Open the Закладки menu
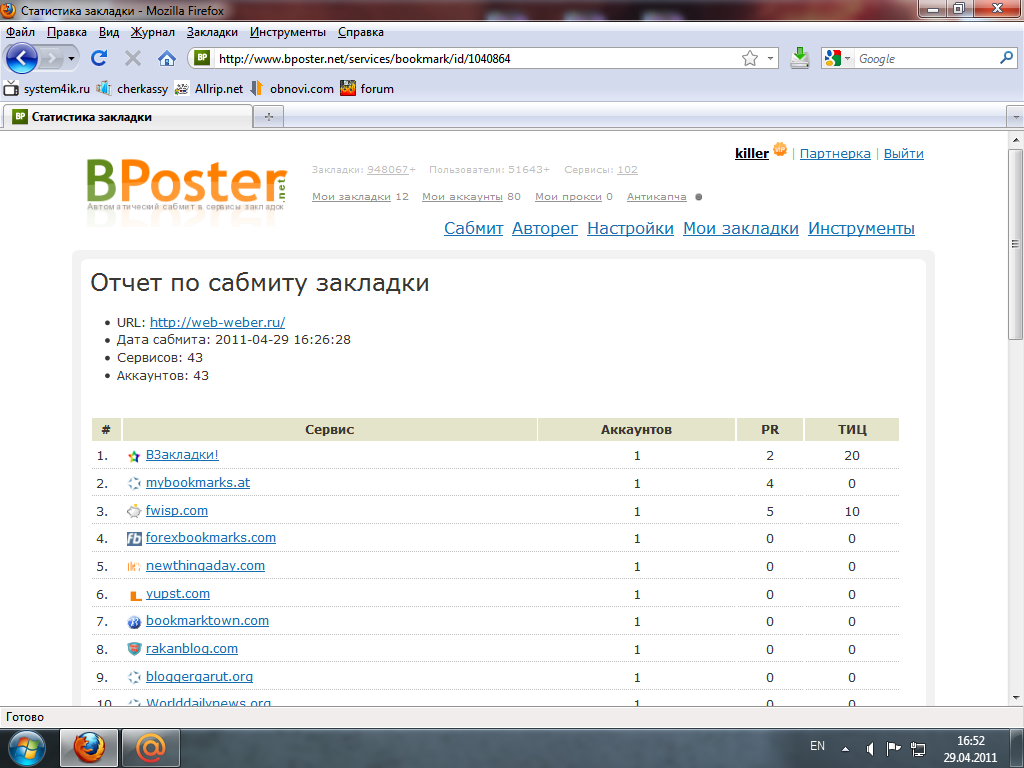The image size is (1024, 768). 212,32
